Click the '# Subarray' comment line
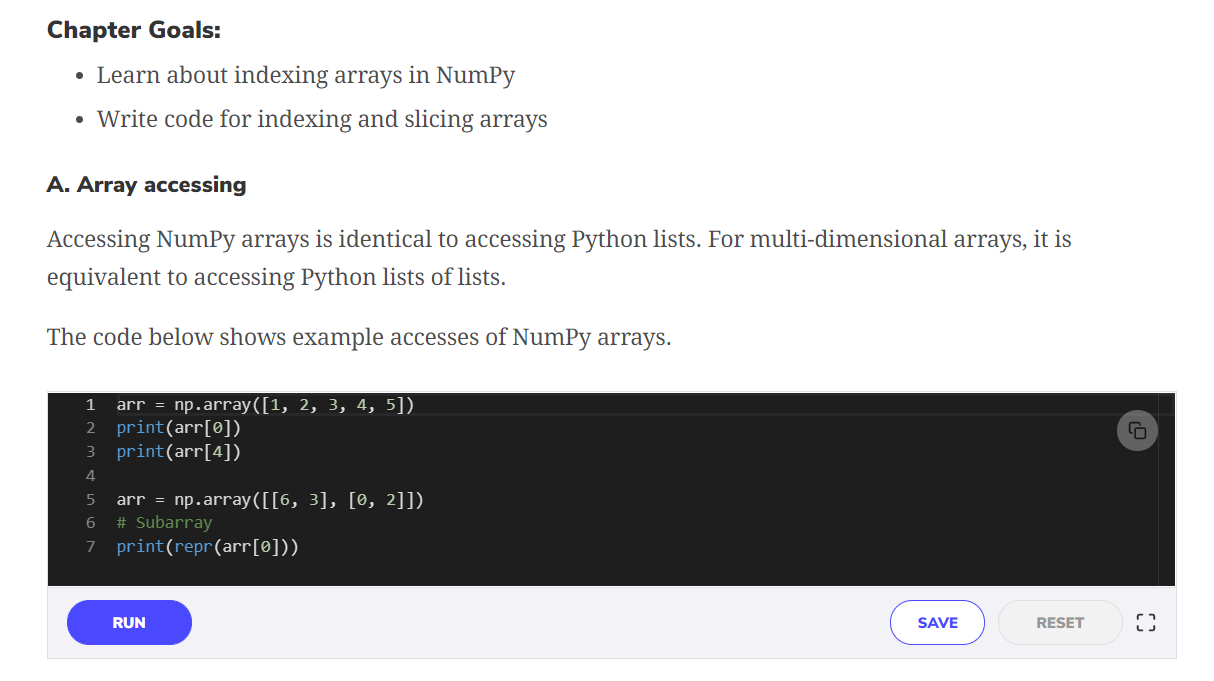The width and height of the screenshot is (1214, 681). (164, 522)
